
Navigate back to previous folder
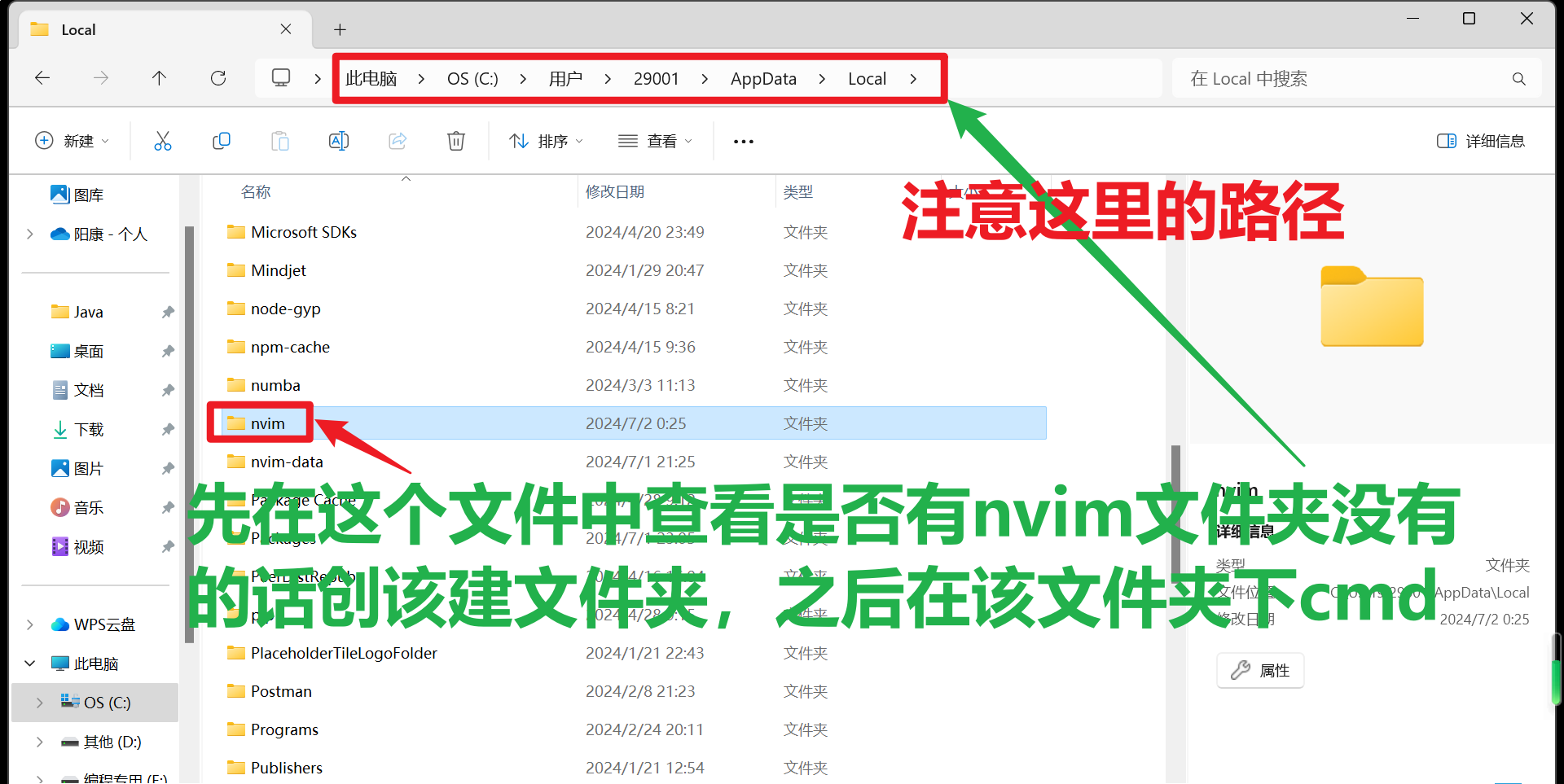click(42, 77)
